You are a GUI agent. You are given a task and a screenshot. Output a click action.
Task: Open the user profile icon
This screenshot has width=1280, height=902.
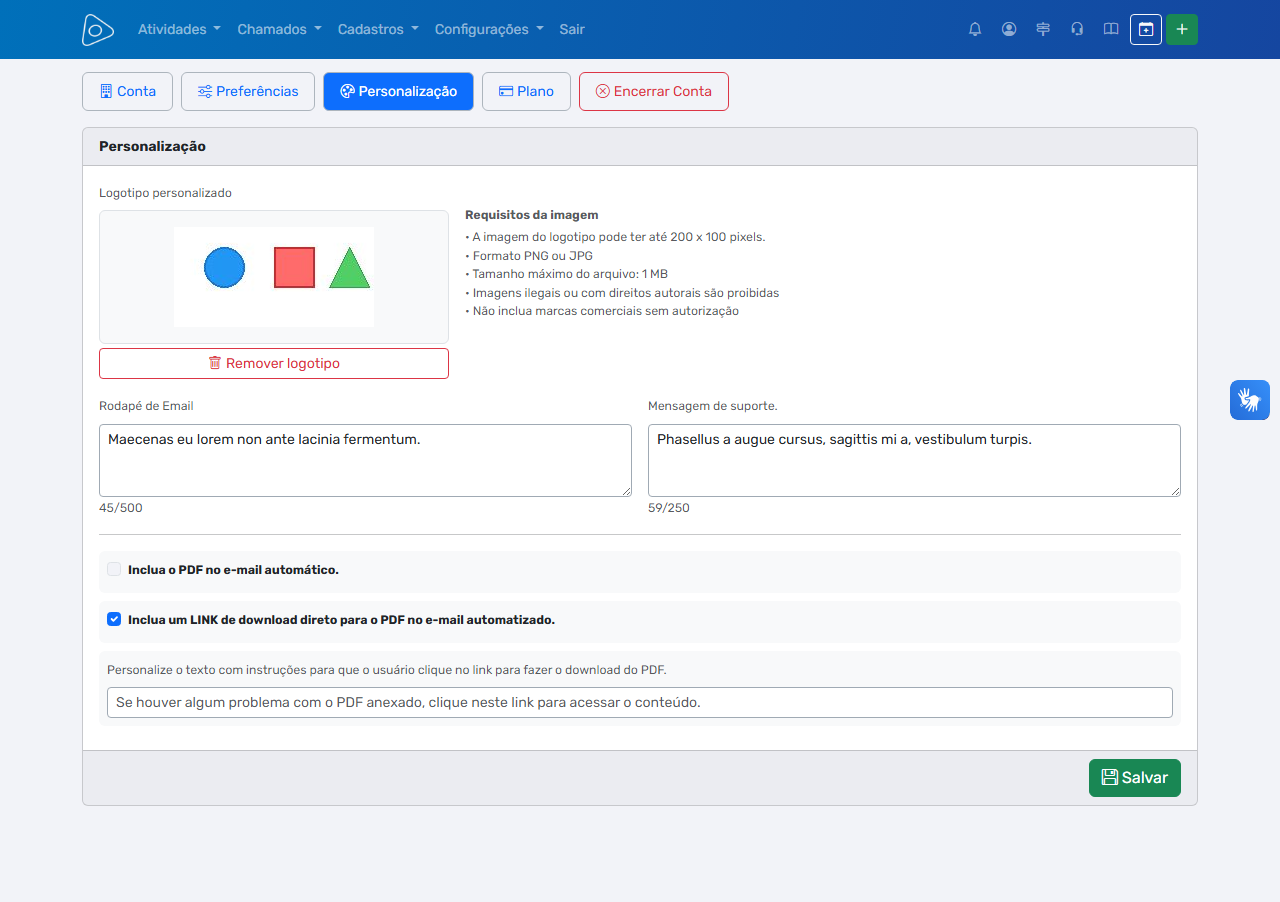1009,29
